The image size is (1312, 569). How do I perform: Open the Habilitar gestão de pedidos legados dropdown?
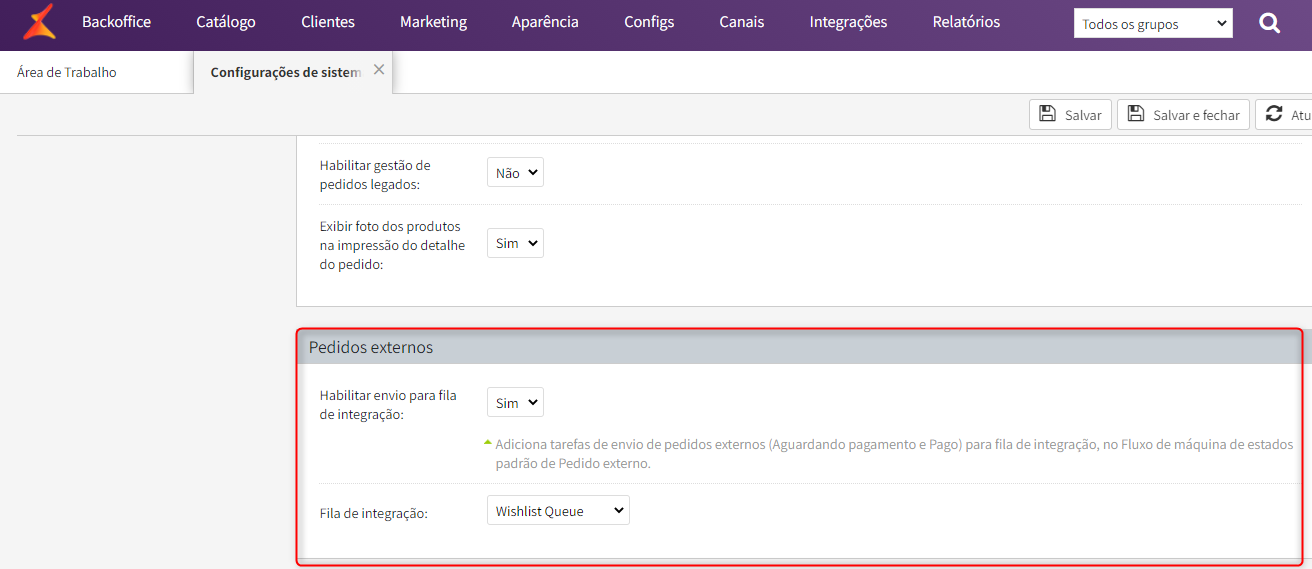point(515,173)
